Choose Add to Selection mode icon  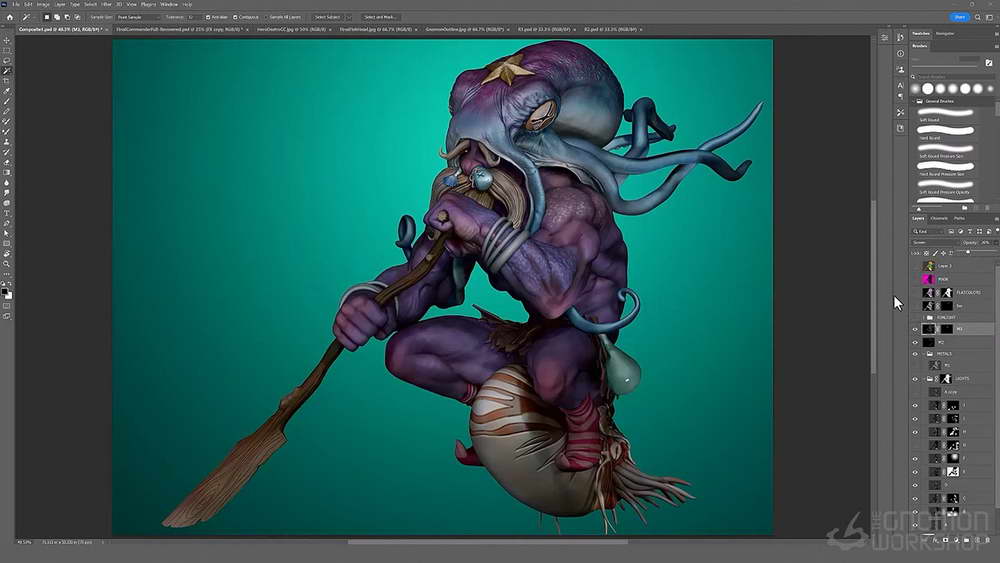pyautogui.click(x=57, y=17)
